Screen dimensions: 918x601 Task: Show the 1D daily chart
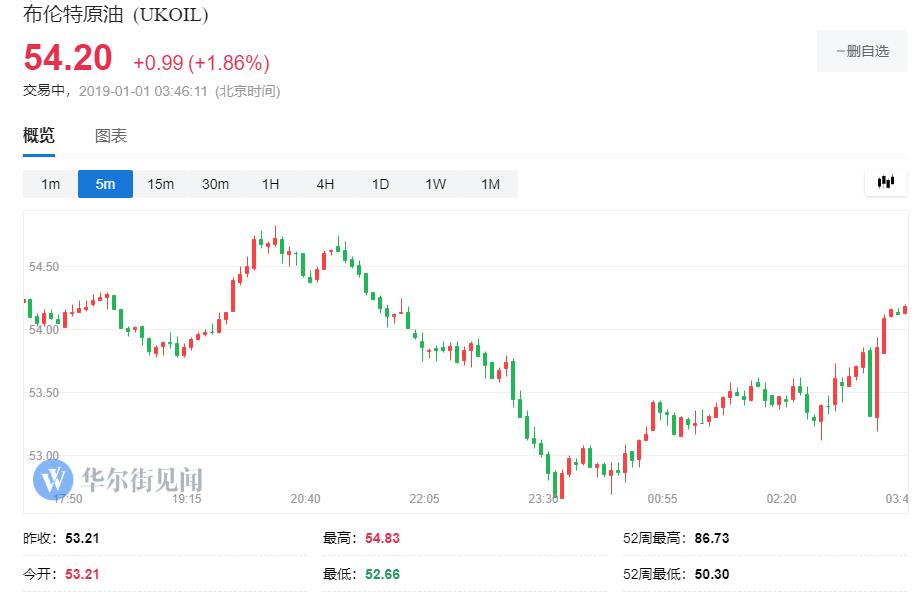click(x=380, y=184)
